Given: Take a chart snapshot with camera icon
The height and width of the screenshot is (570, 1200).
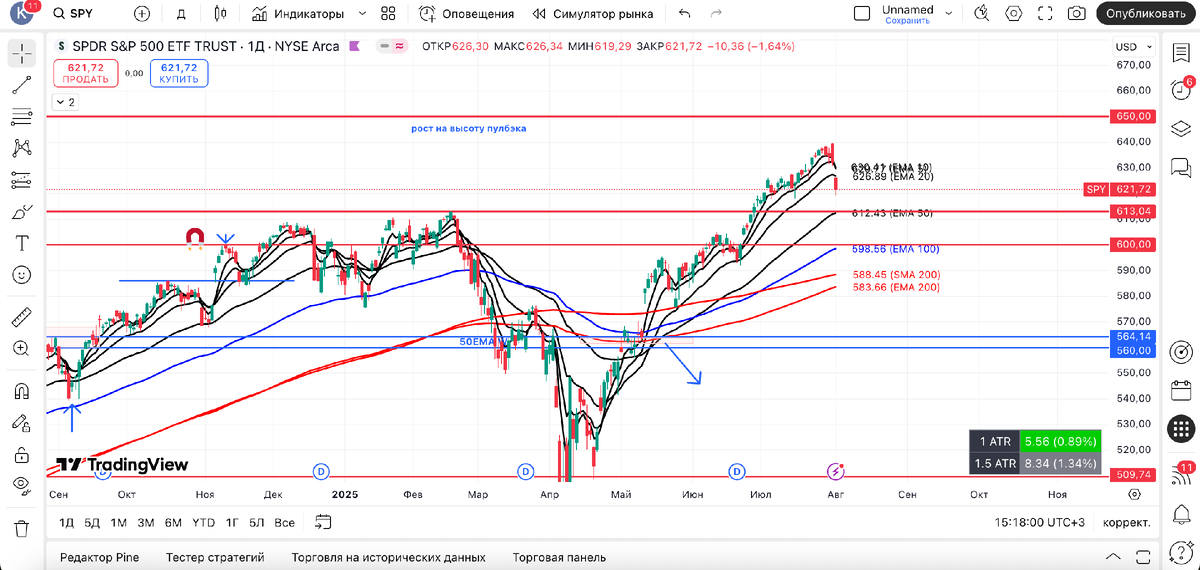Looking at the screenshot, I should coord(1076,14).
